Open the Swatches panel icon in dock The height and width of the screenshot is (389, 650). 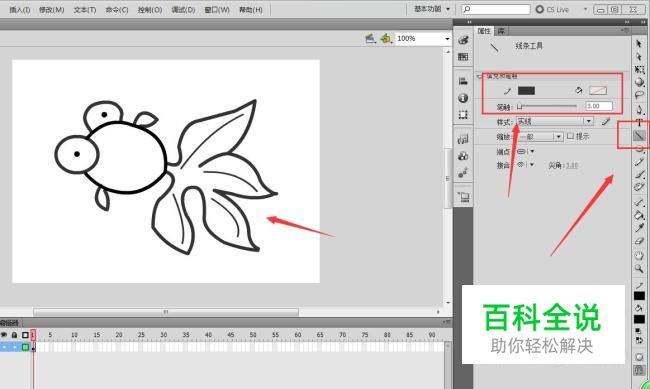pyautogui.click(x=463, y=56)
